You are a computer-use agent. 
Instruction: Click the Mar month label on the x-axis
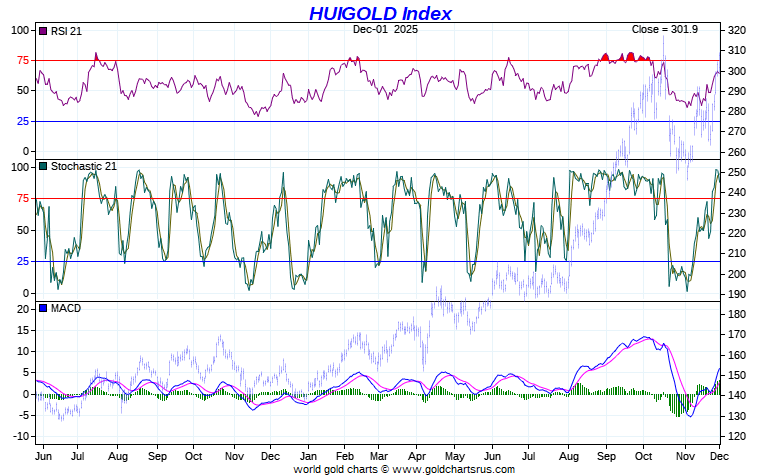point(379,456)
